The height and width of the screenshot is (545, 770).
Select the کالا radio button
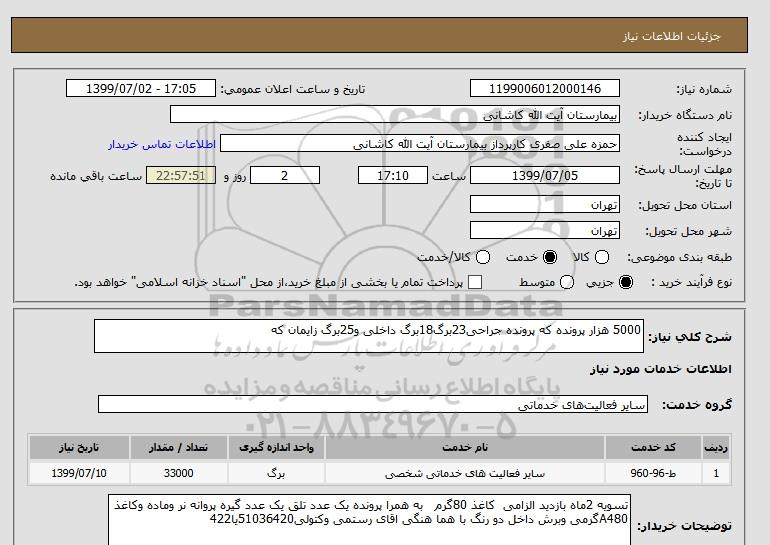pyautogui.click(x=602, y=257)
